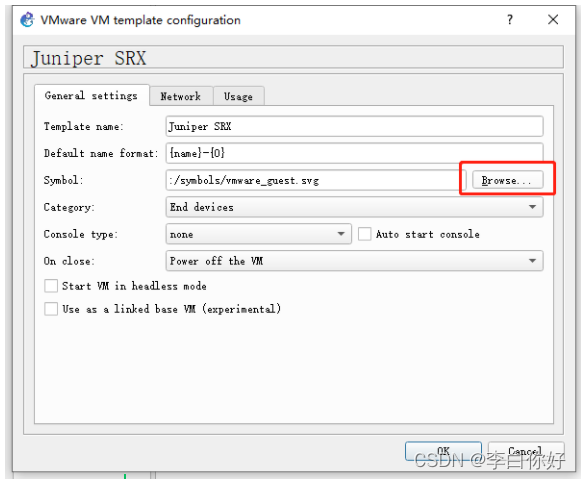Enable Auto start console checkbox
The height and width of the screenshot is (479, 581).
(365, 234)
